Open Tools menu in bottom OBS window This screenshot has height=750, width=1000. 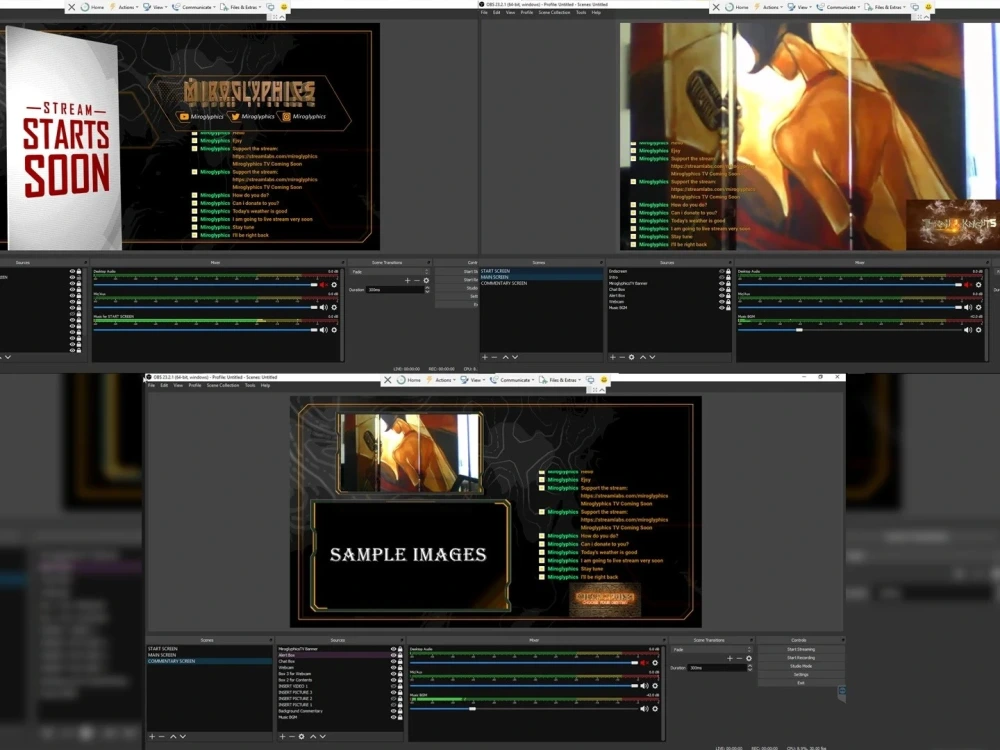click(x=250, y=385)
